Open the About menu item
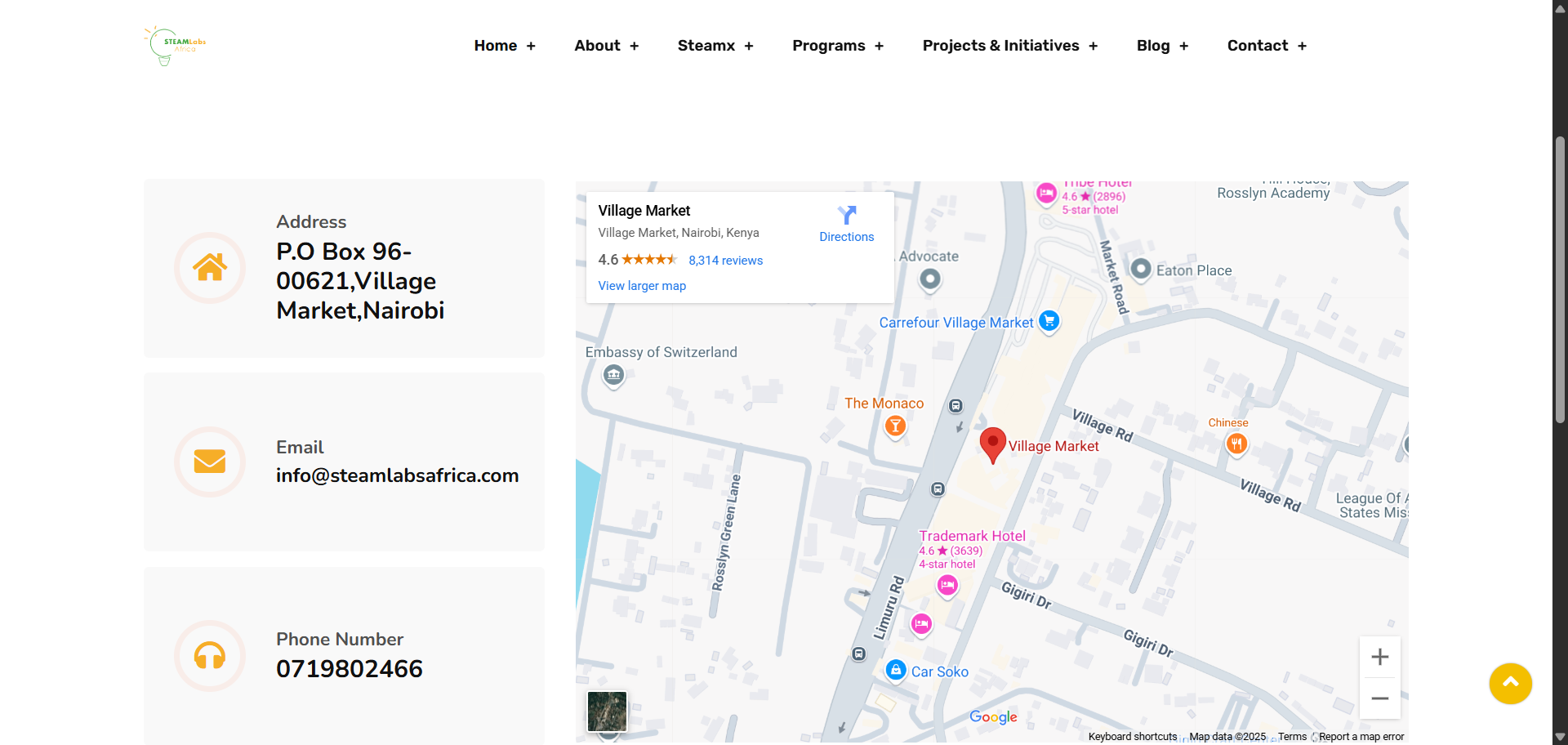The height and width of the screenshot is (745, 1568). [597, 46]
